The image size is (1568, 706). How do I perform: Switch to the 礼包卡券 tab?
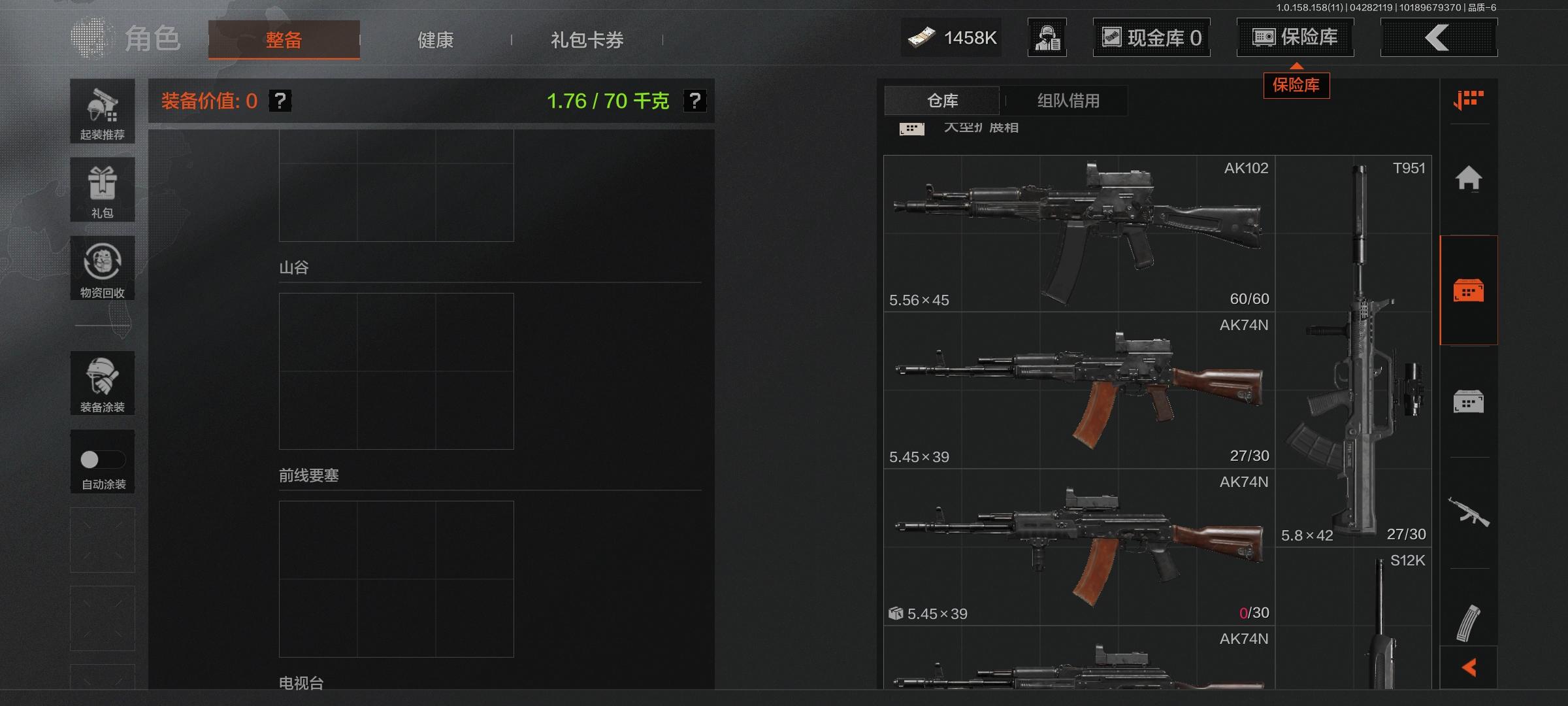click(587, 40)
